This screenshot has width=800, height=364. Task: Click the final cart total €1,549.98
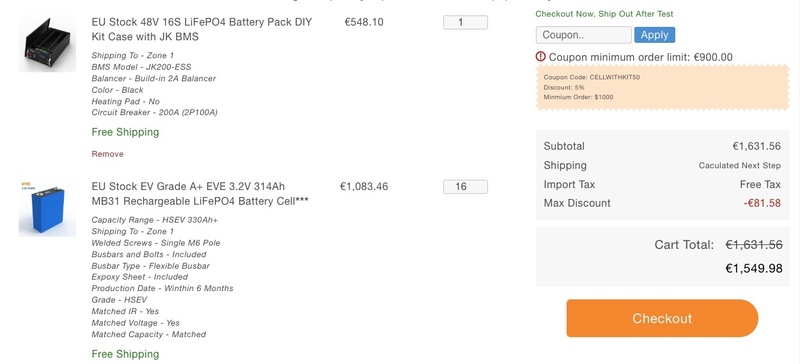[754, 268]
